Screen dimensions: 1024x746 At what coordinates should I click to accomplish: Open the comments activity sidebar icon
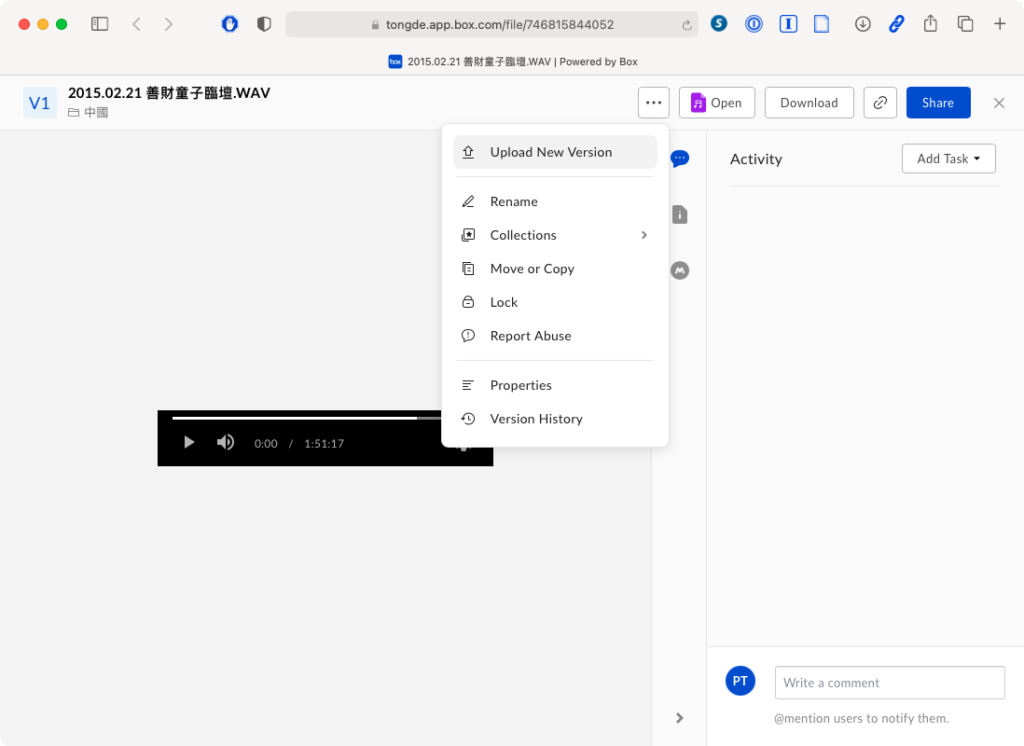coord(680,158)
